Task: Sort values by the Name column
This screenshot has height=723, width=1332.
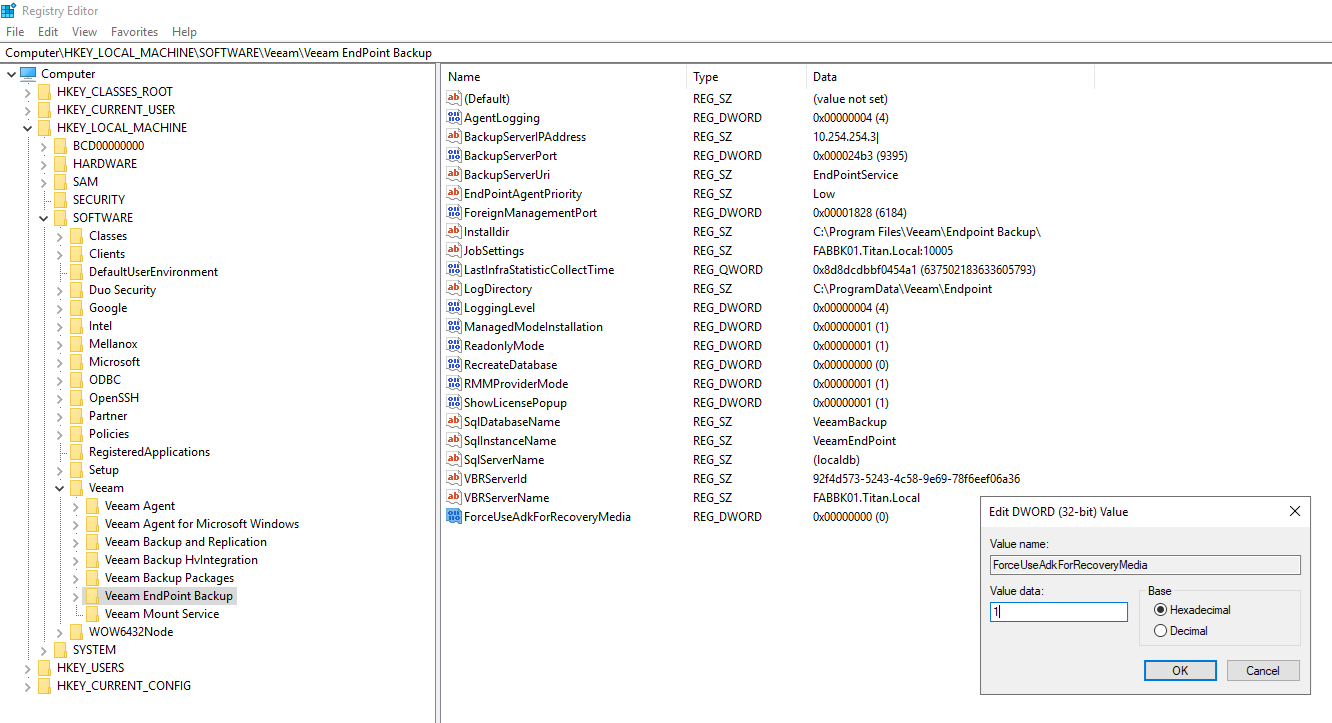Action: (564, 77)
